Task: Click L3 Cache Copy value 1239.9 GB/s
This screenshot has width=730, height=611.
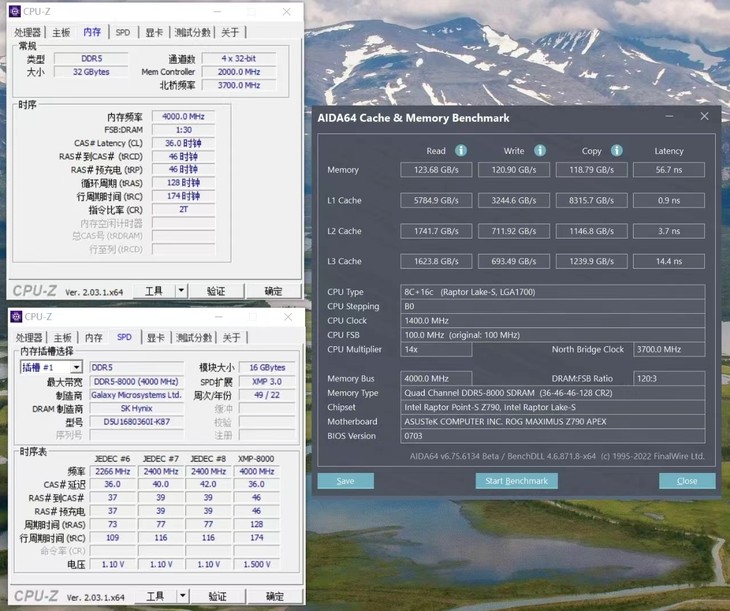Action: pyautogui.click(x=592, y=261)
